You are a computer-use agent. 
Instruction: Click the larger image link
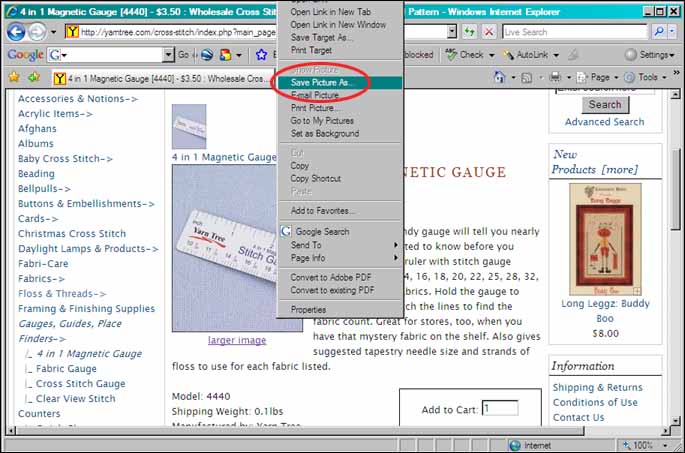(237, 340)
